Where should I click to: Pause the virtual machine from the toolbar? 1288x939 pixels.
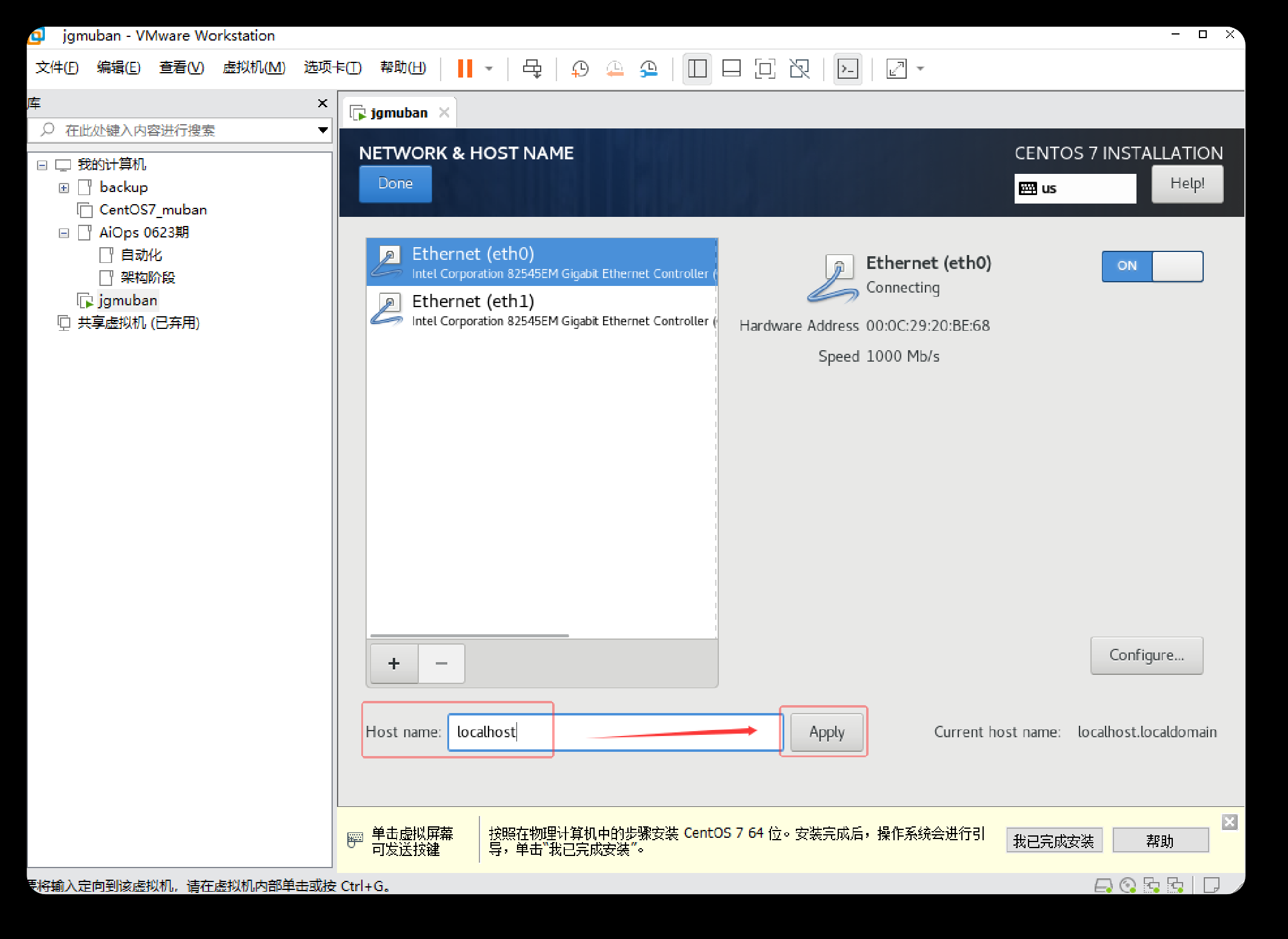(465, 68)
